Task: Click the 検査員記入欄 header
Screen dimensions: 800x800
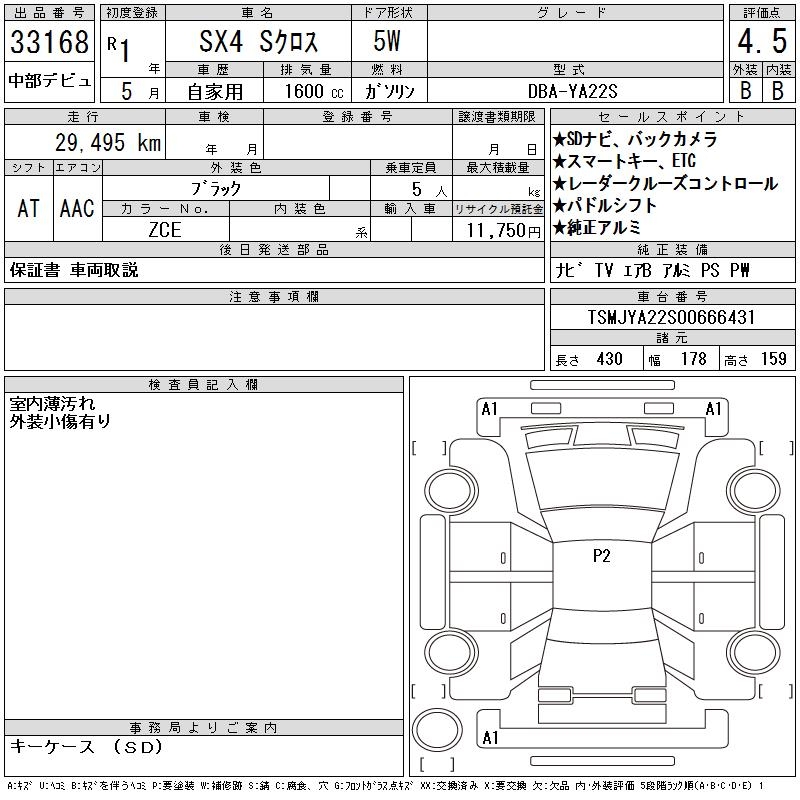Action: pos(203,384)
